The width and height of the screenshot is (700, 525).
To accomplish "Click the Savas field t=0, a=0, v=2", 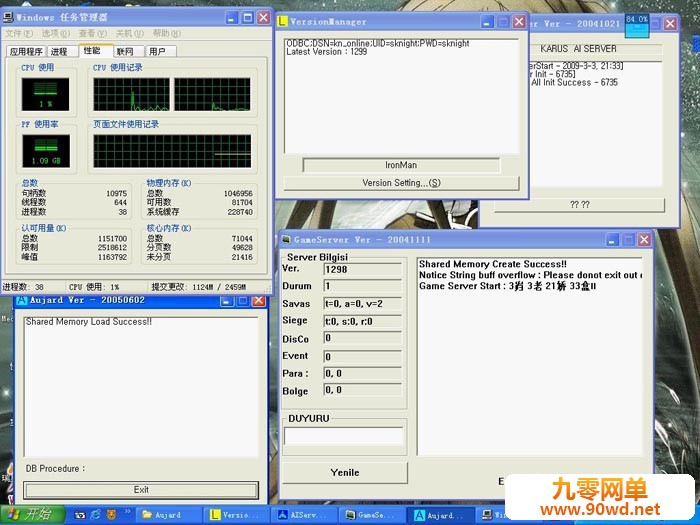I will click(362, 304).
